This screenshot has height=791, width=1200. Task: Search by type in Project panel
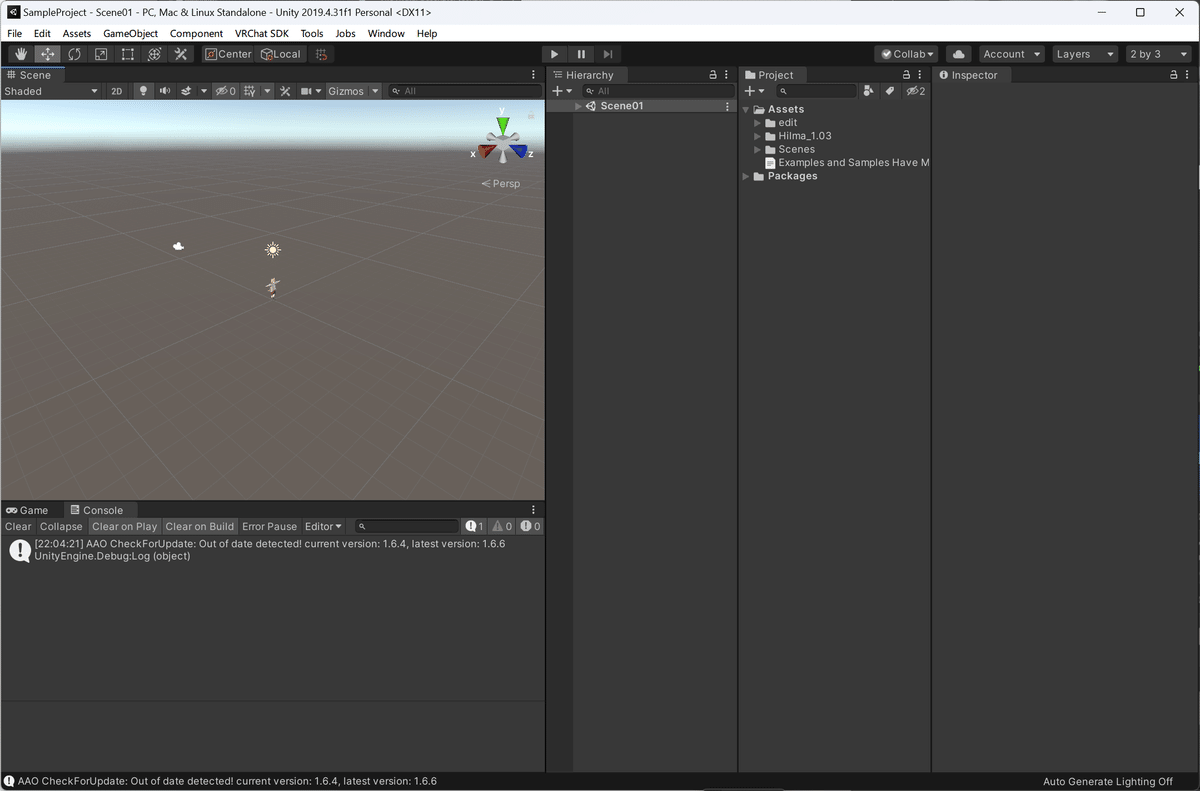pos(868,91)
